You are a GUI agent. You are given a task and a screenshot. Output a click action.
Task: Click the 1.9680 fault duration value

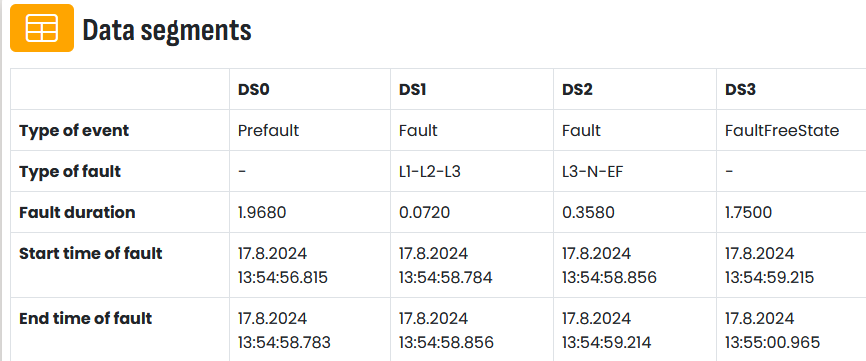point(262,213)
